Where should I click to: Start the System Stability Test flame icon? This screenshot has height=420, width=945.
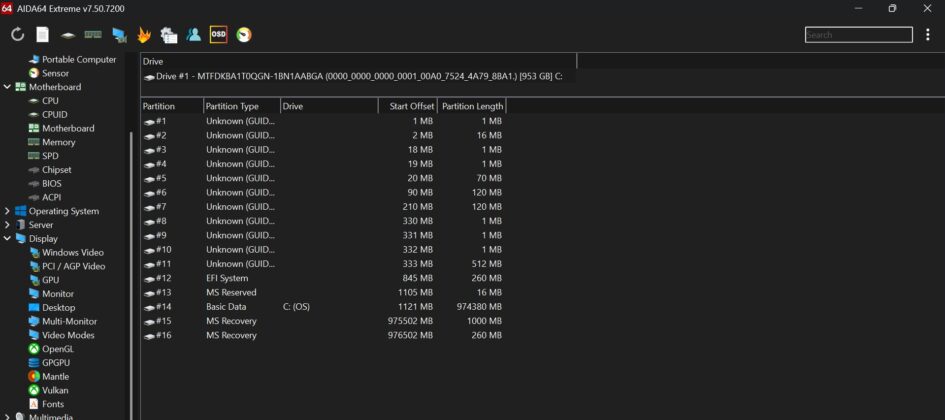pos(143,35)
